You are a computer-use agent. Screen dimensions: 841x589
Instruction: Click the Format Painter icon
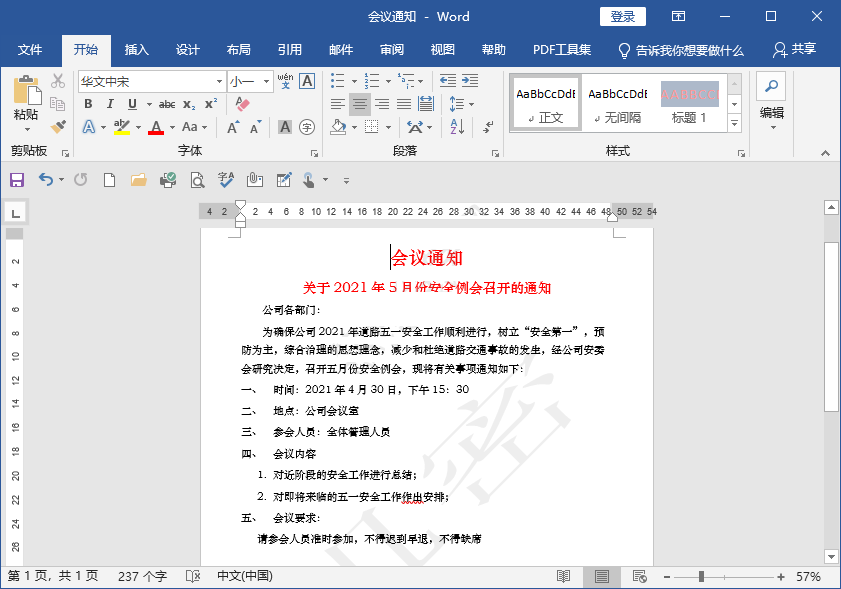tap(57, 125)
